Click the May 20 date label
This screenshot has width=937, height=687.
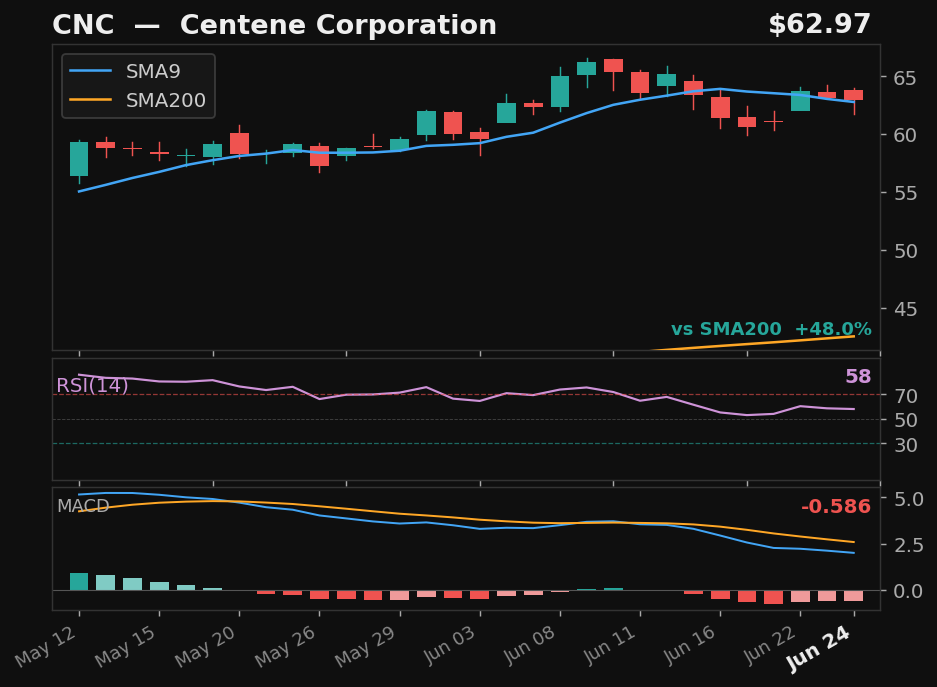click(x=206, y=647)
